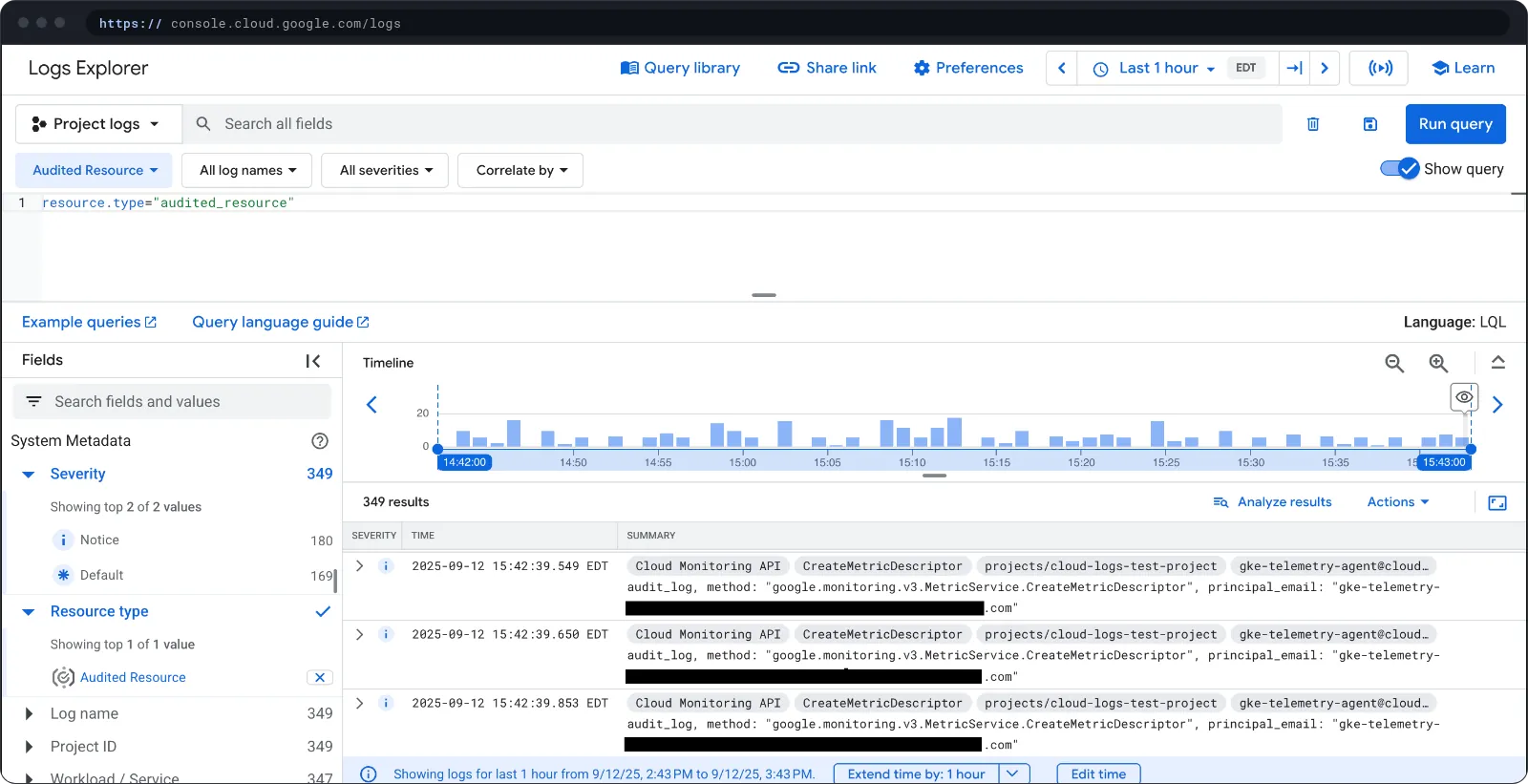The image size is (1528, 784).
Task: Zoom in the timeline
Action: tap(1438, 363)
